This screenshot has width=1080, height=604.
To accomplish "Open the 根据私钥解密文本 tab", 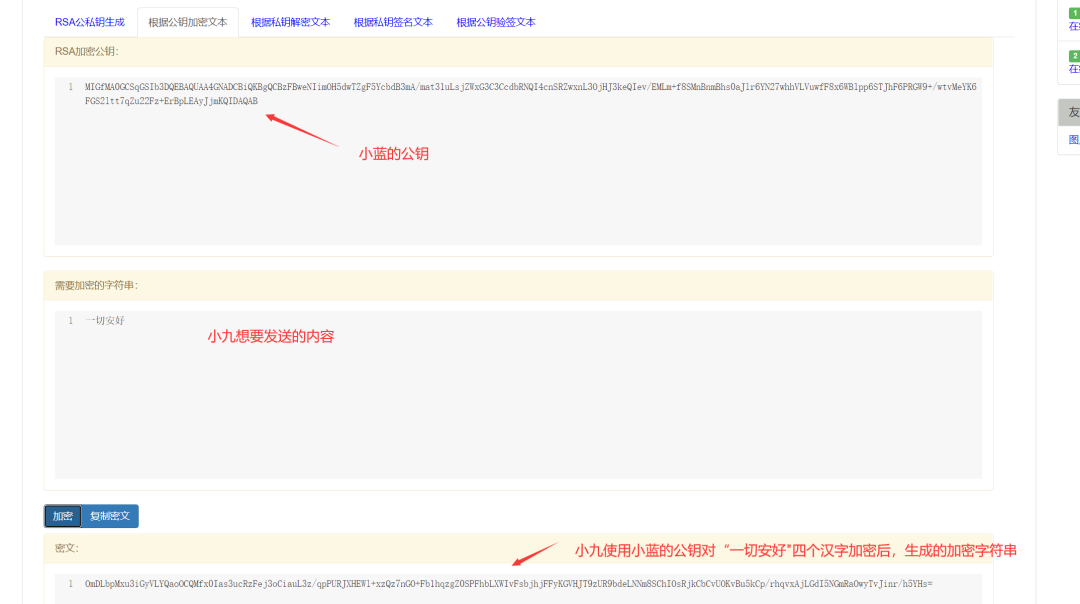I will (291, 22).
